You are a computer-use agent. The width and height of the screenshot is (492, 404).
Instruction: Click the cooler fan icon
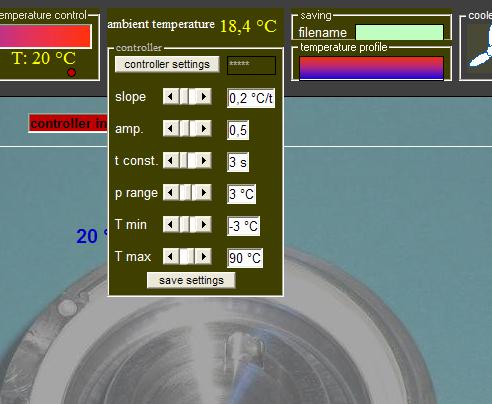coord(480,48)
